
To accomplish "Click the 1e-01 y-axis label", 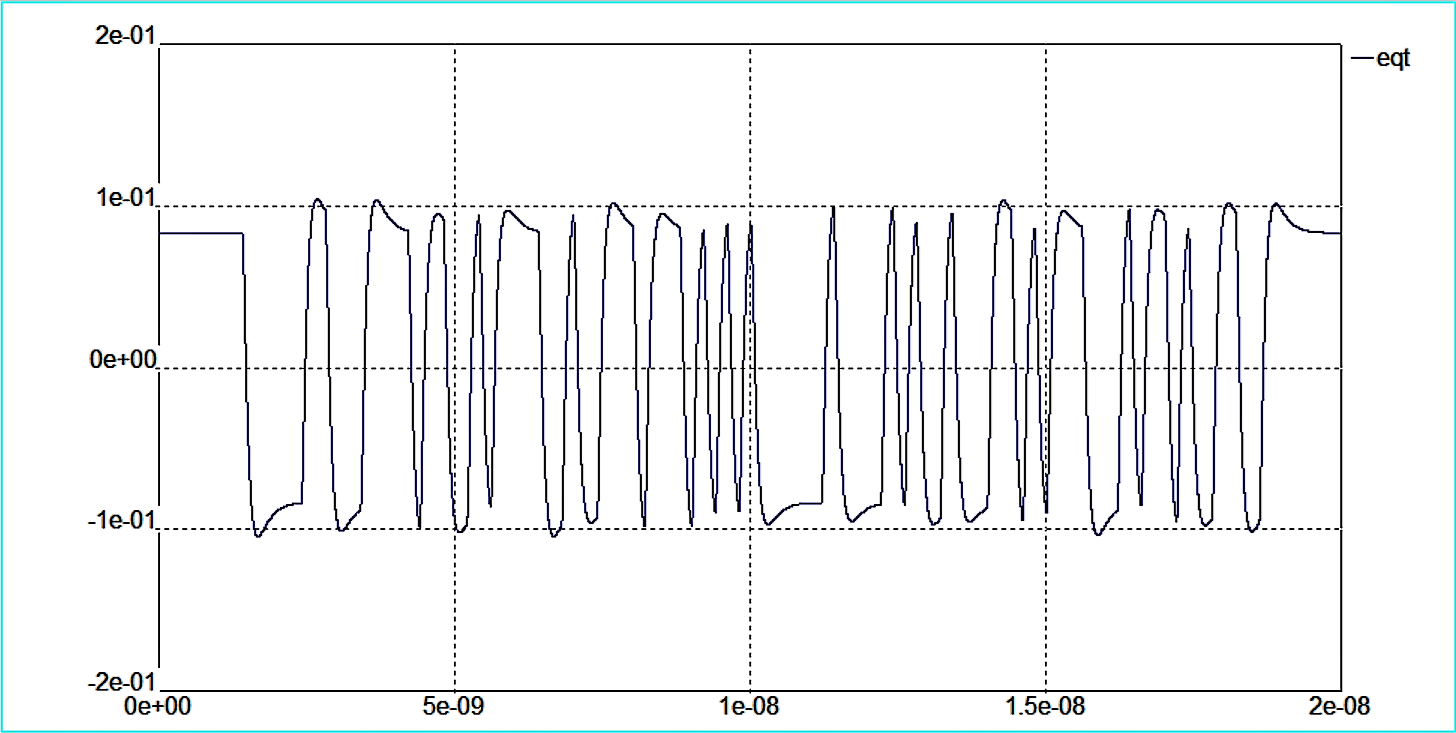I will (x=125, y=197).
